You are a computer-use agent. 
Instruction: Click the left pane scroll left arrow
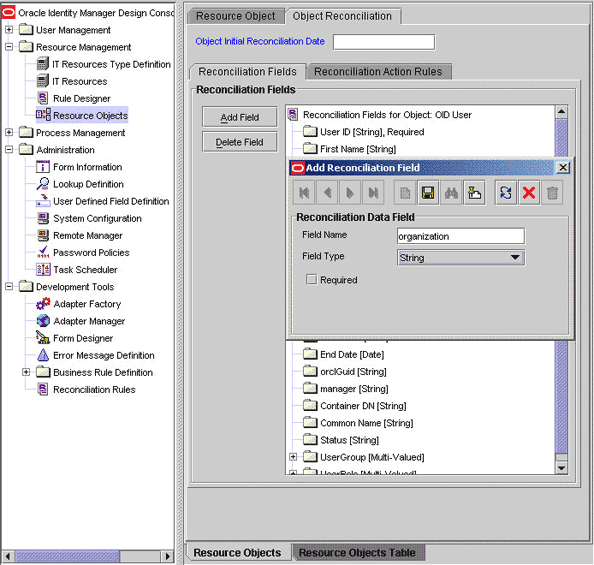click(x=7, y=556)
